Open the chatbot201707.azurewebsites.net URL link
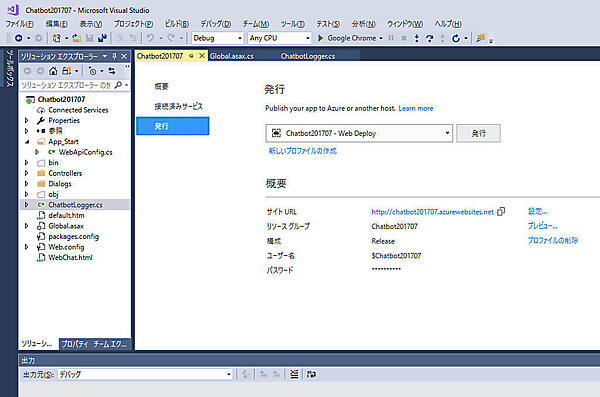This screenshot has width=600, height=397. click(x=432, y=212)
